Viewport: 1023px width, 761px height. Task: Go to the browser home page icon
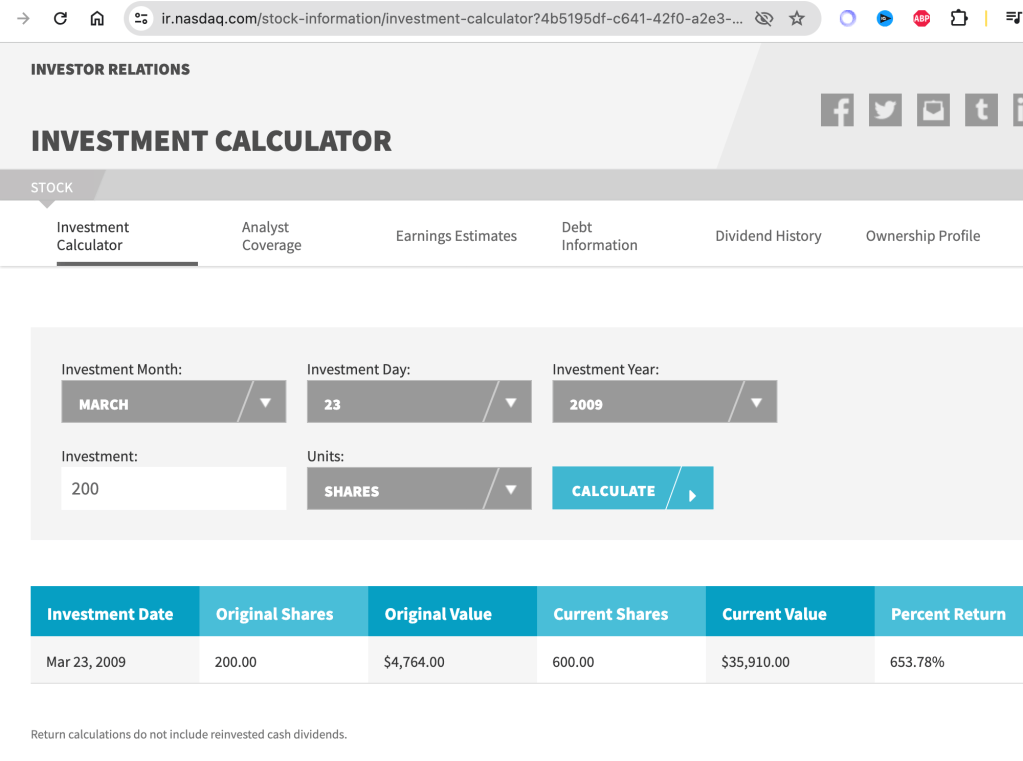[97, 18]
